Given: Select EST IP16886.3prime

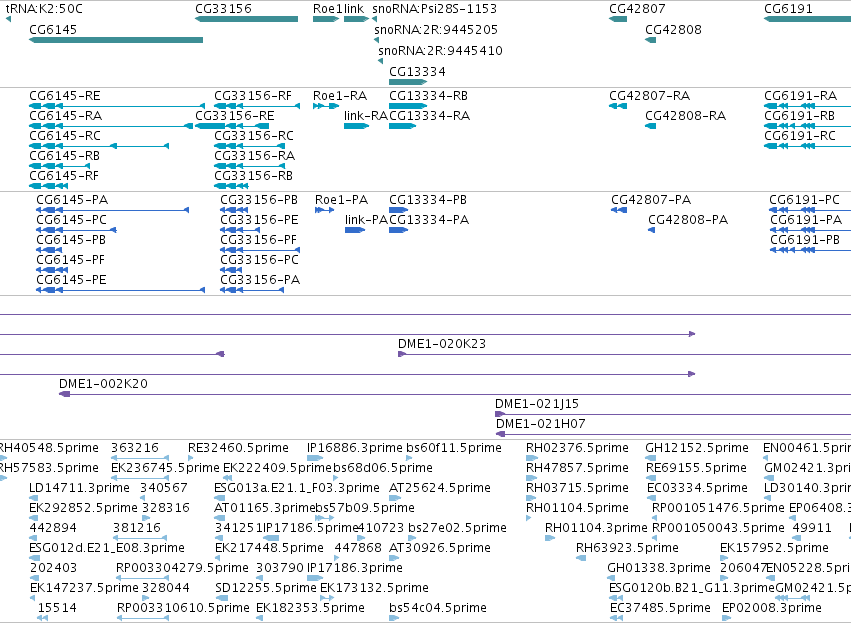Looking at the screenshot, I should point(315,459).
